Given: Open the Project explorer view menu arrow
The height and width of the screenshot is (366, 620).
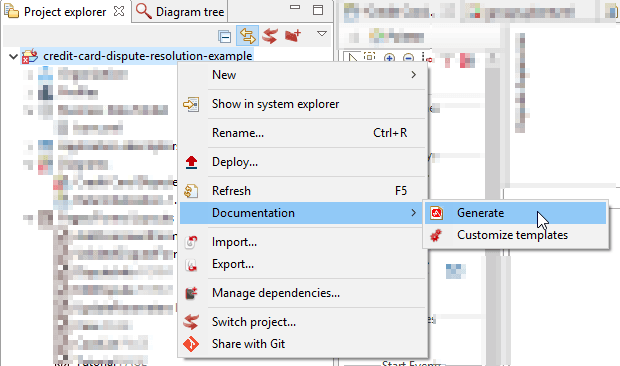Looking at the screenshot, I should [322, 34].
